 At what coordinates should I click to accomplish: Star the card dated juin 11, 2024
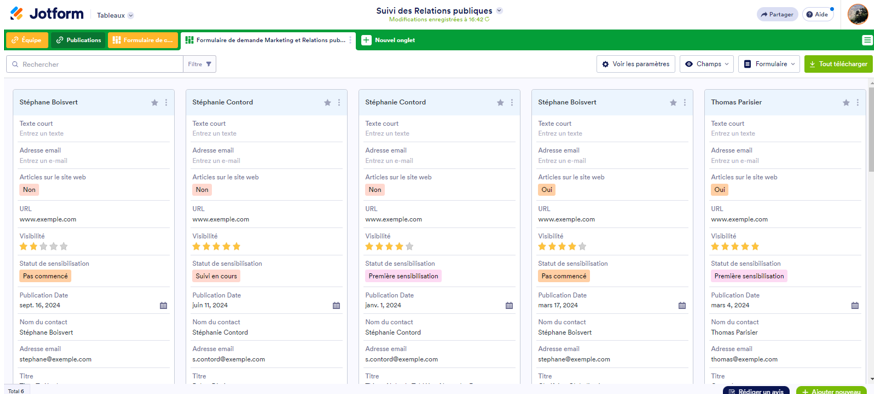click(x=328, y=103)
